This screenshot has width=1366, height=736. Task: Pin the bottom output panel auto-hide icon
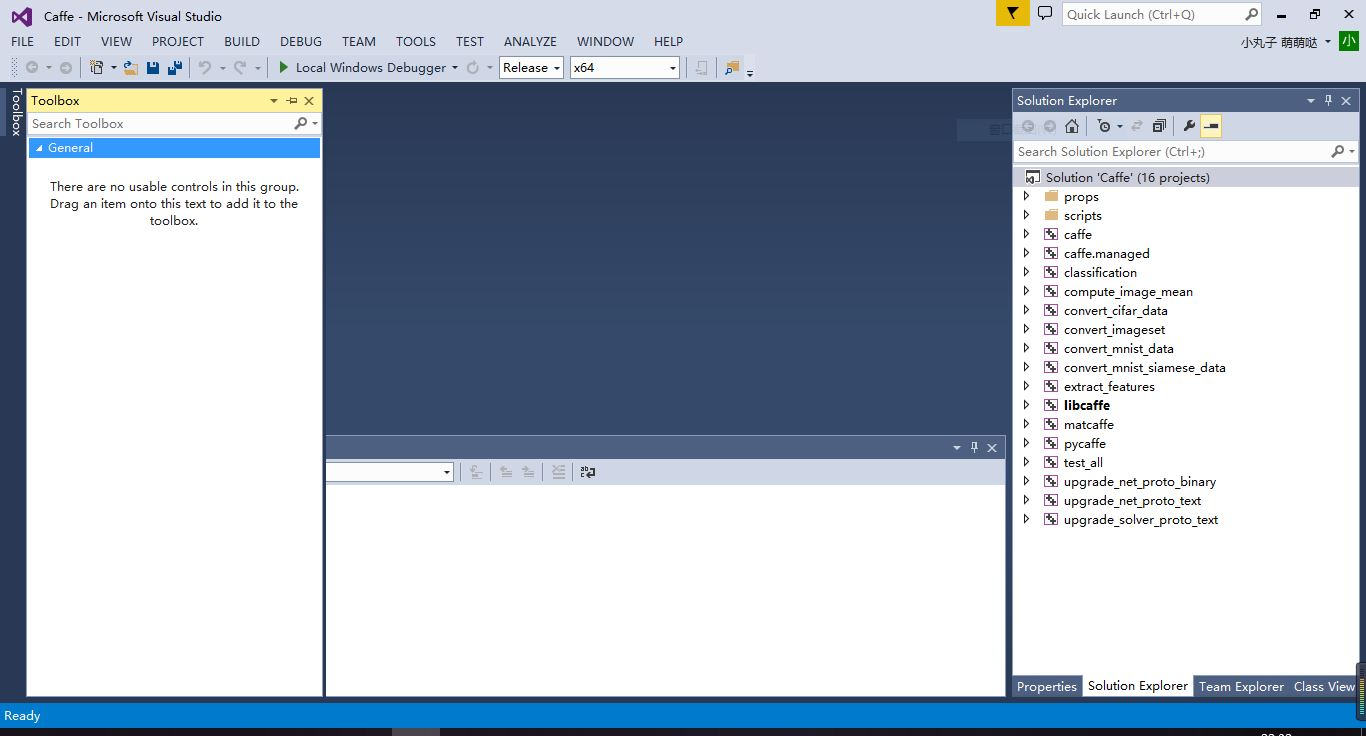click(x=975, y=447)
